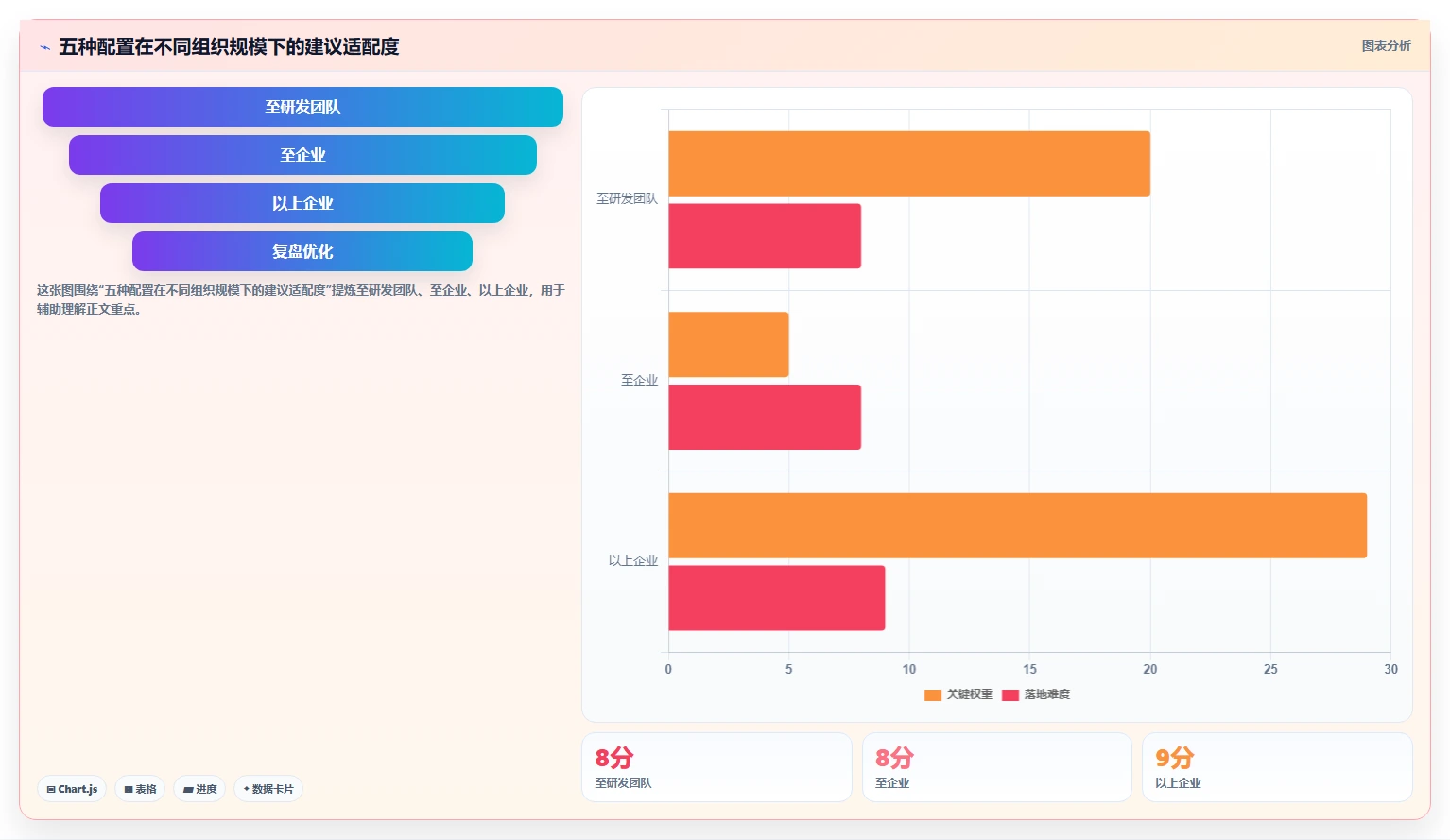Click the 表格 tag chip
This screenshot has height=840, width=1450.
click(x=140, y=789)
